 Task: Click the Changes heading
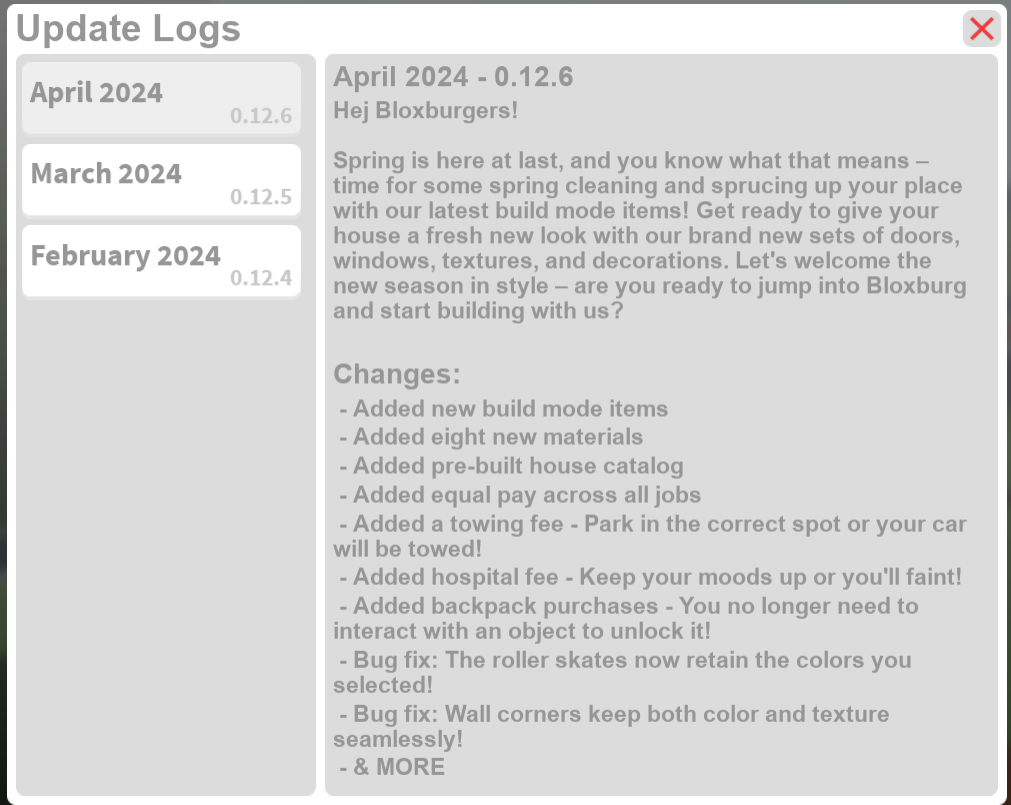(x=397, y=374)
